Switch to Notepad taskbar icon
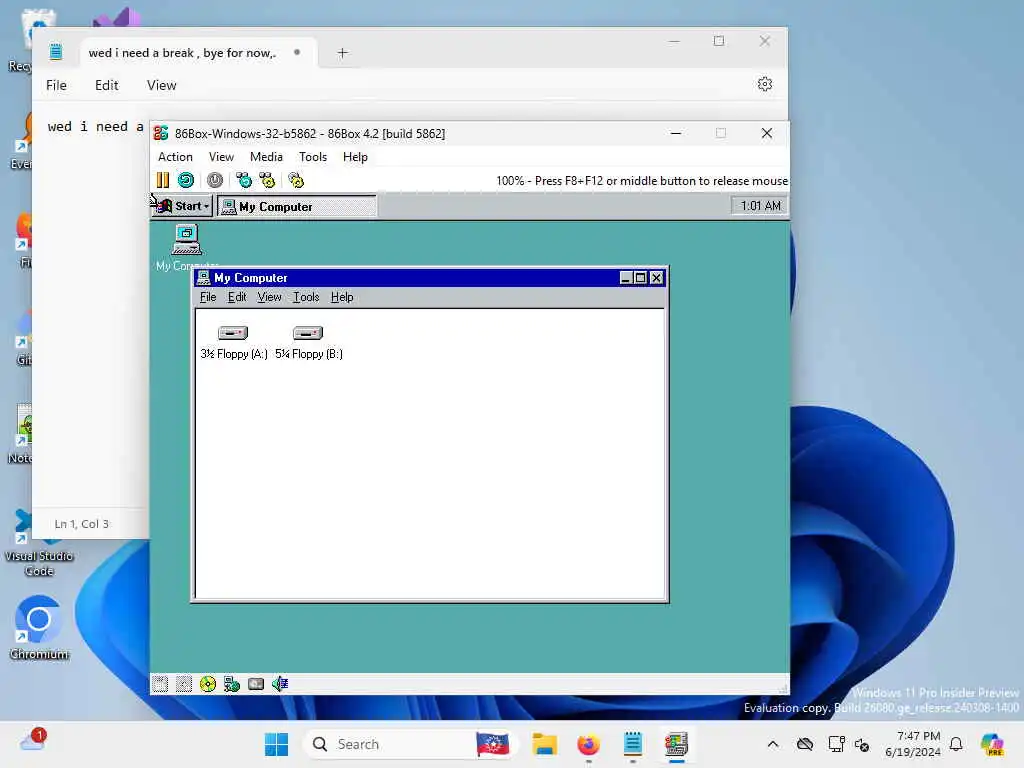 pos(633,744)
